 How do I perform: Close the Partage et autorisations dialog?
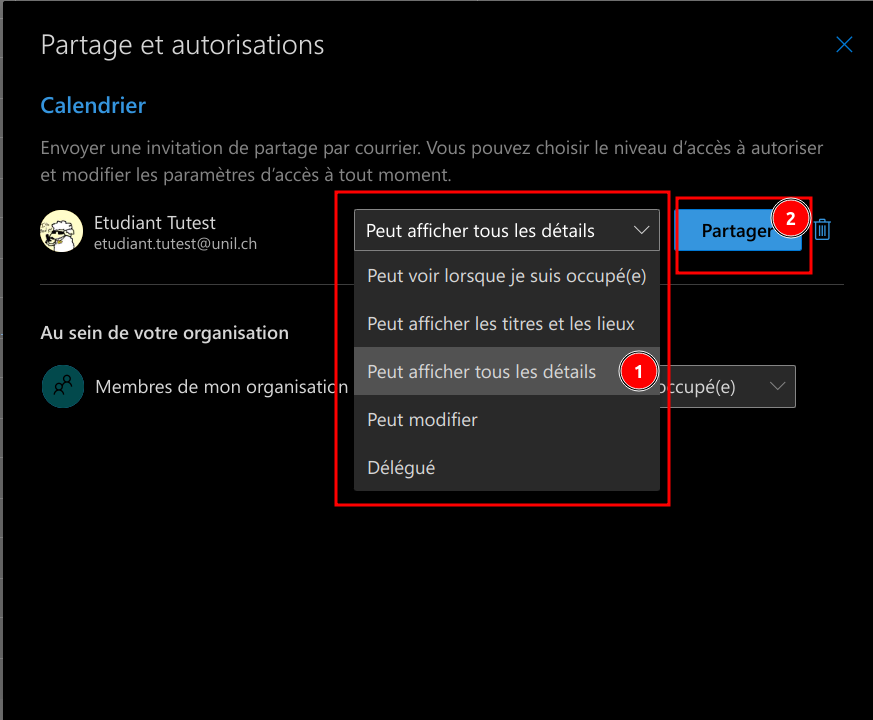(844, 45)
